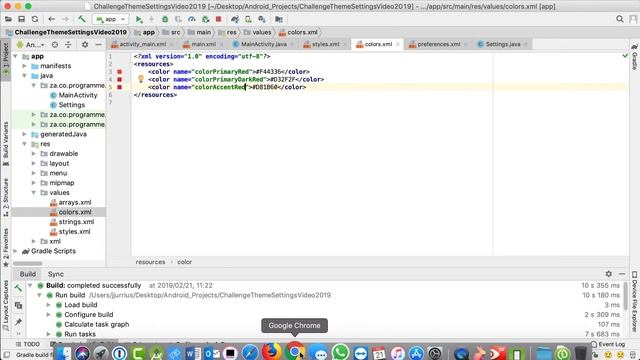Click the colorAccentRed gutter color swatch
The width and height of the screenshot is (640, 360).
pyautogui.click(x=120, y=87)
